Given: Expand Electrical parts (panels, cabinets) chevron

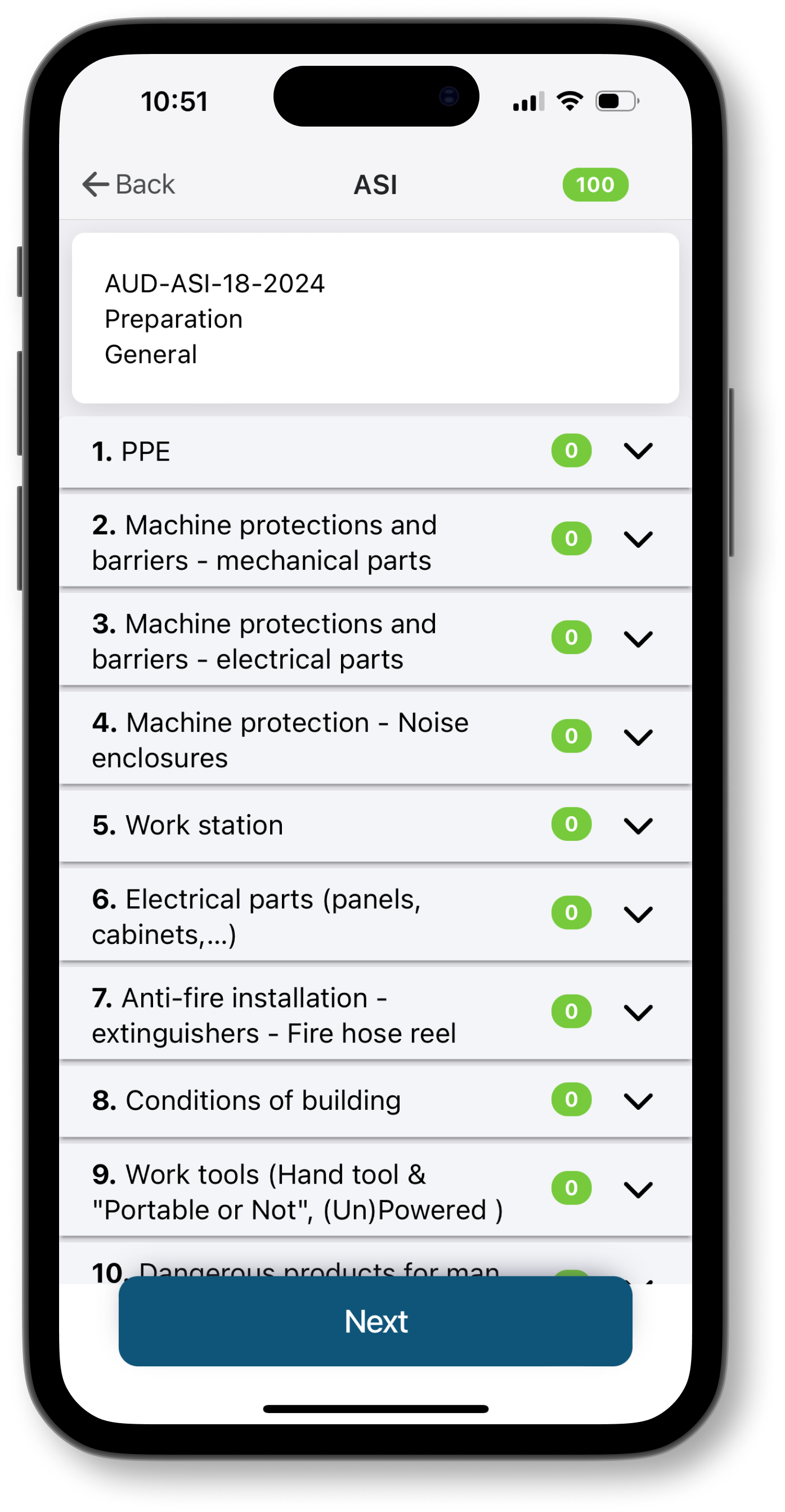Looking at the screenshot, I should (x=638, y=914).
